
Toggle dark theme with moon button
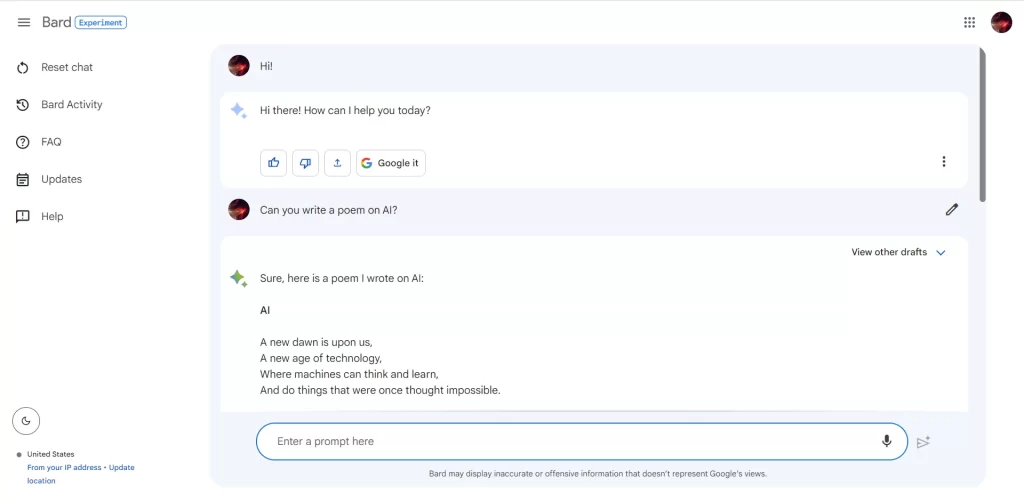tap(26, 421)
